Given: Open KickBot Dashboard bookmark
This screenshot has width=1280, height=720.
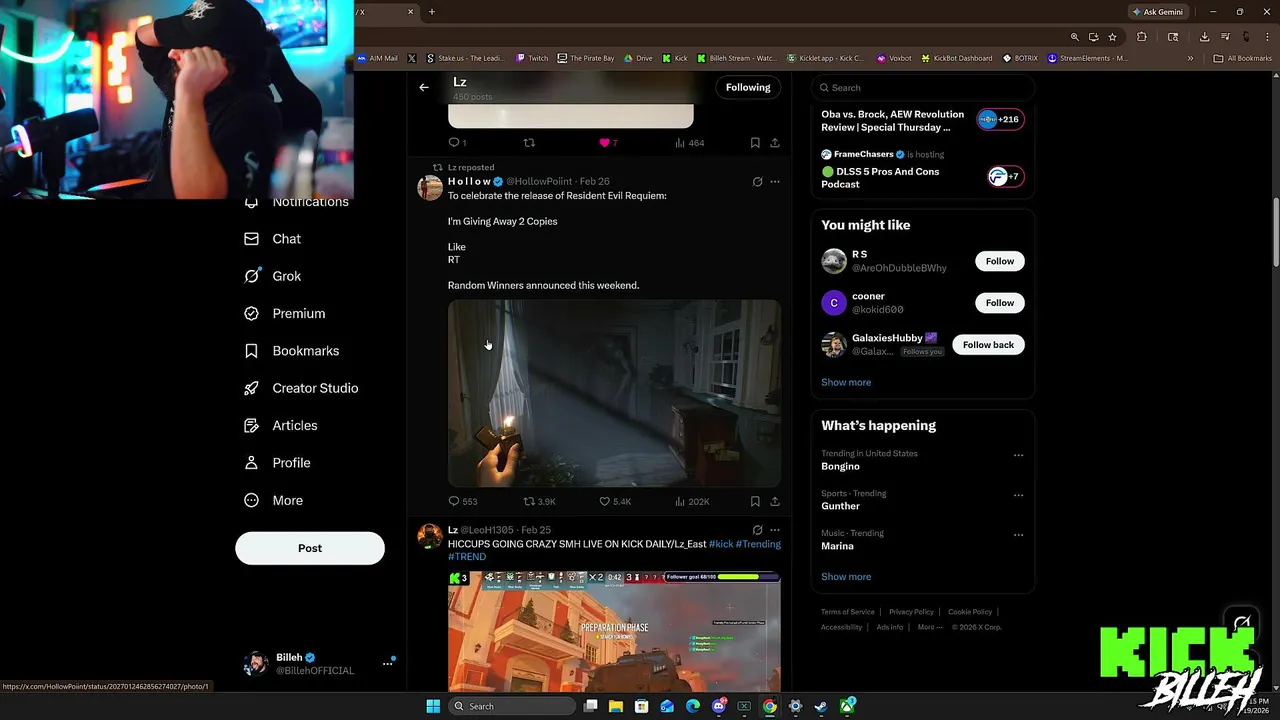Looking at the screenshot, I should 957,58.
